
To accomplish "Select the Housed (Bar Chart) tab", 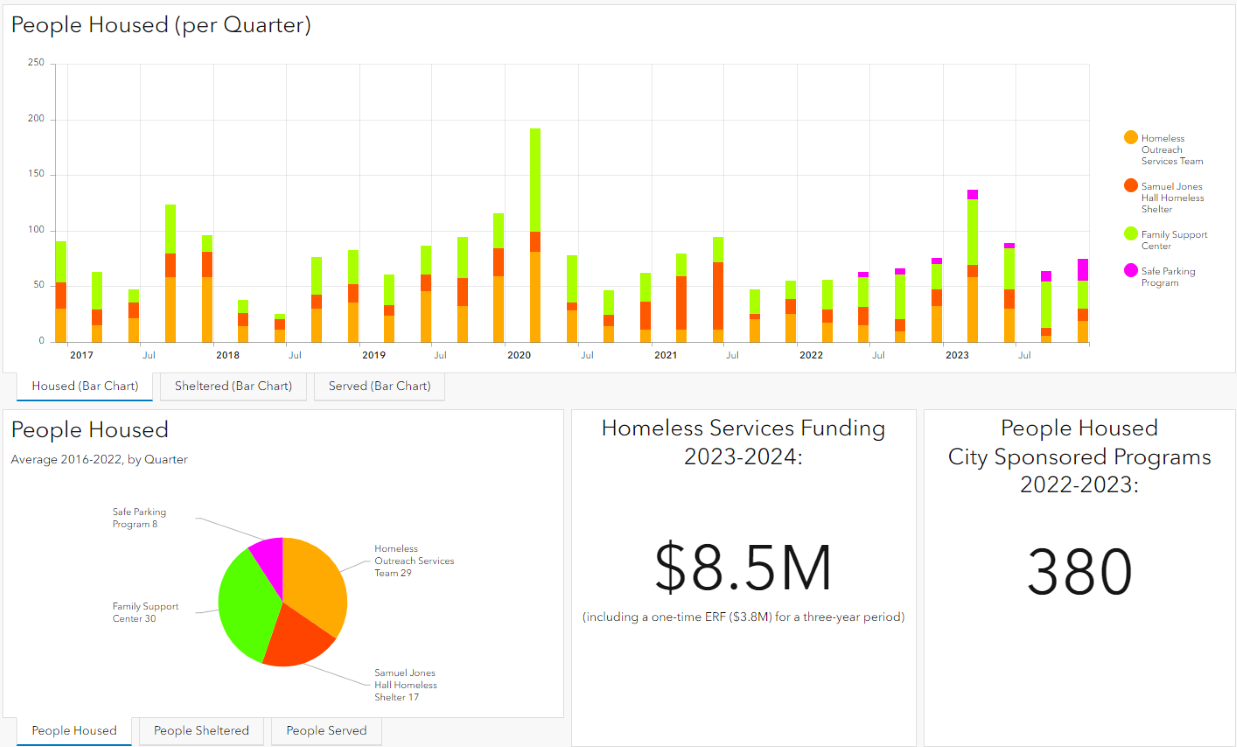I will [85, 386].
